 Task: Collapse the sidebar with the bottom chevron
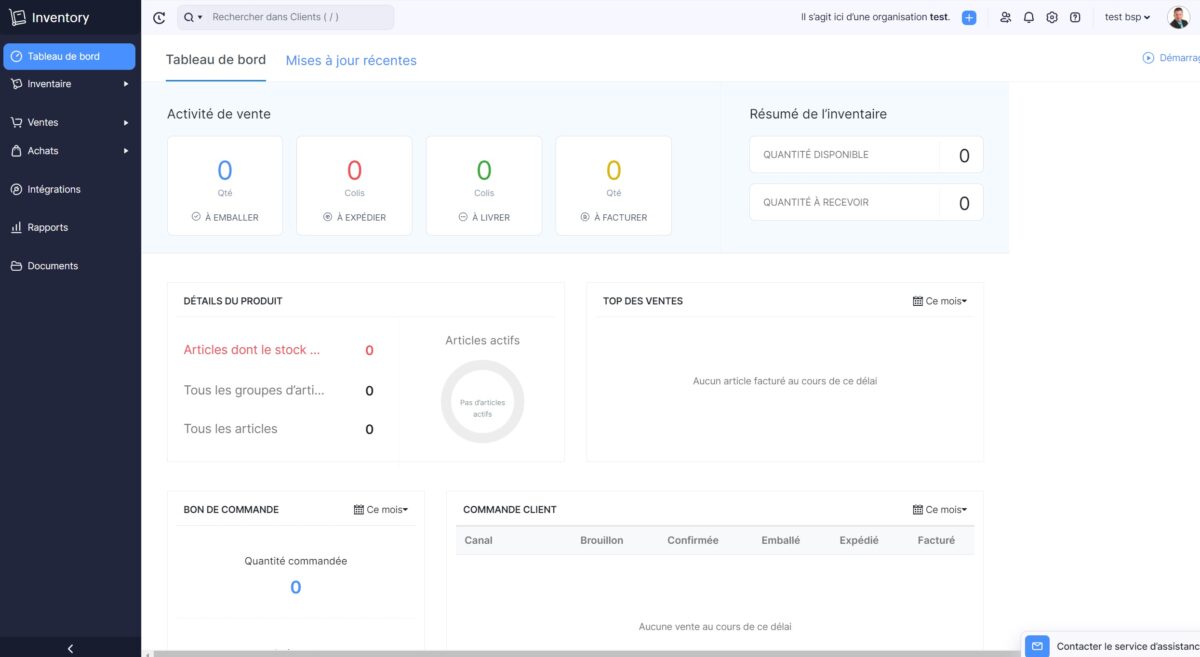pos(70,648)
